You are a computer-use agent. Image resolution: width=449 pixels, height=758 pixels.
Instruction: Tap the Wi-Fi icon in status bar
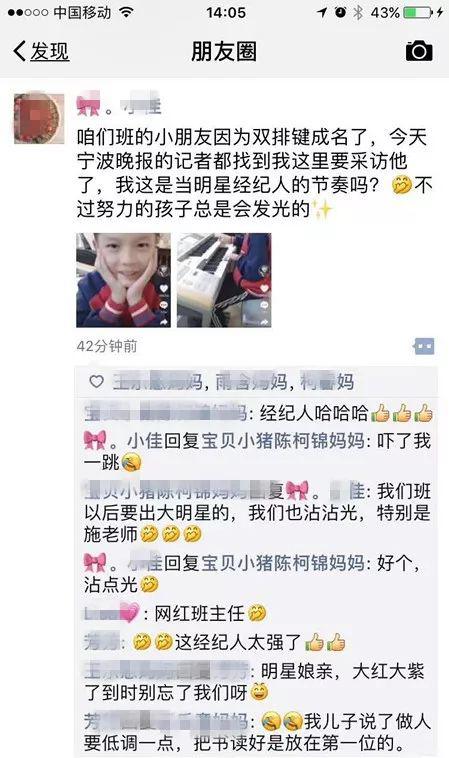126,12
